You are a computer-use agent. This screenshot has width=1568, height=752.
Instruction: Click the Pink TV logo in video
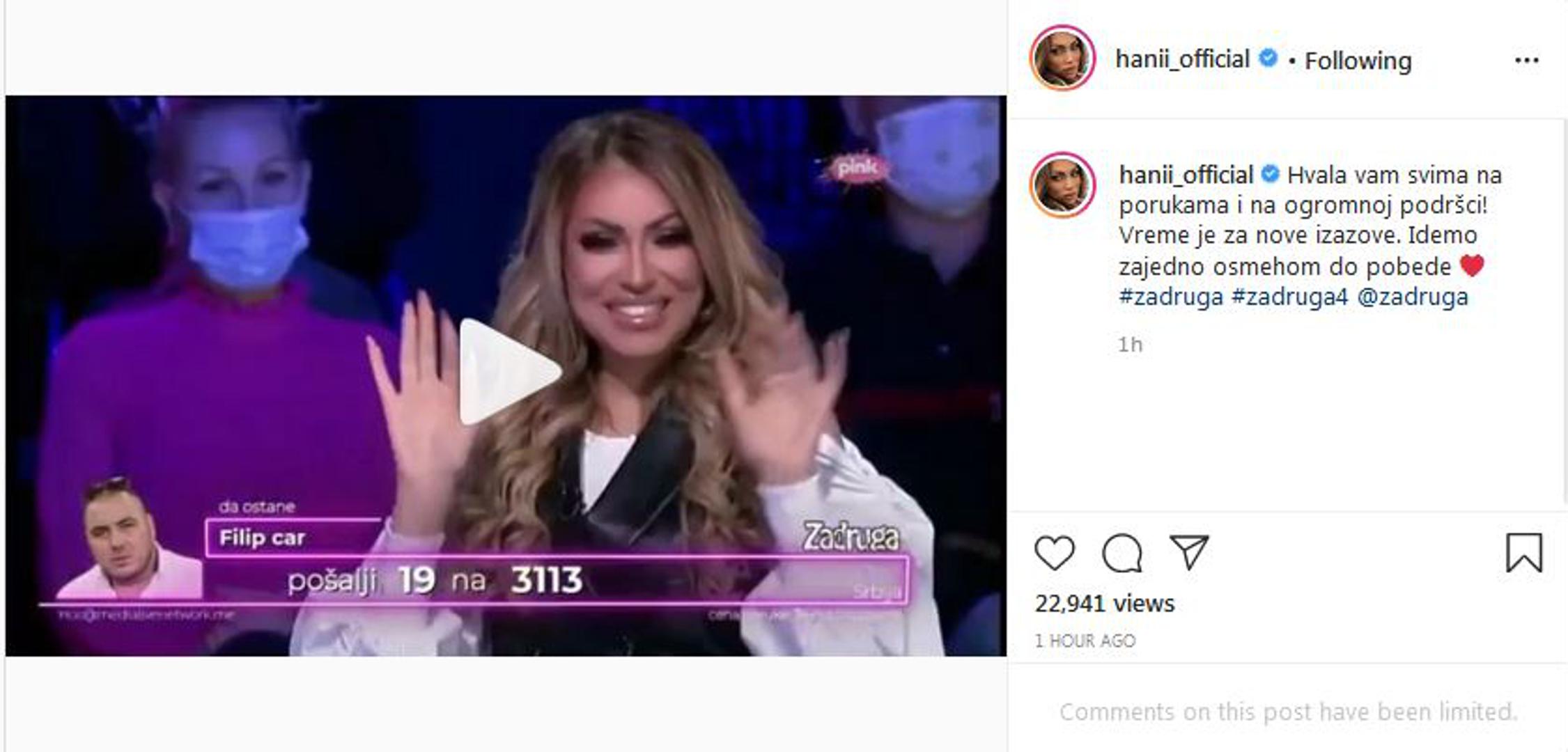pos(856,168)
